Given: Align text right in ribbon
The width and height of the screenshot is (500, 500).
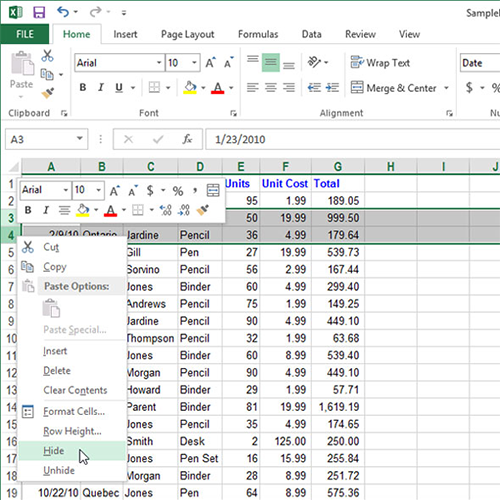Looking at the screenshot, I should pyautogui.click(x=289, y=88).
